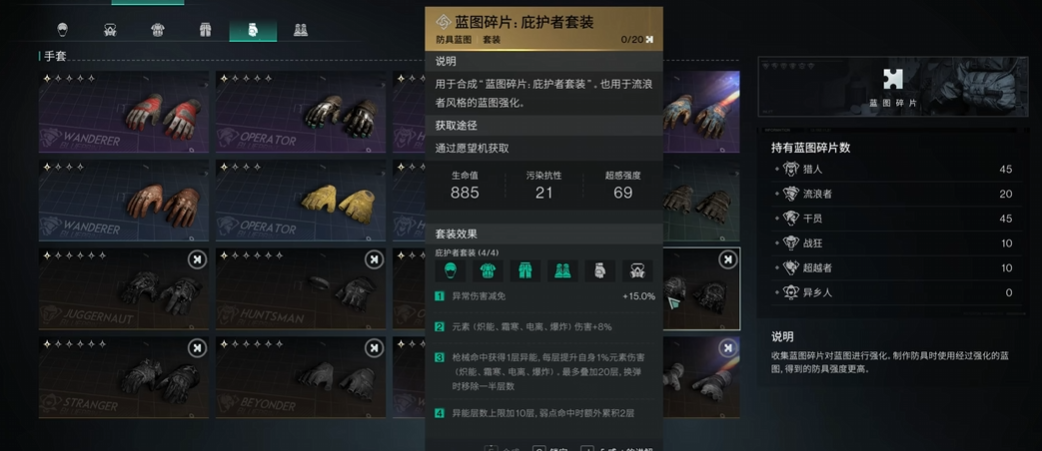Image resolution: width=1042 pixels, height=451 pixels.
Task: Open the yellow Operator gloves blueprint
Action: [300, 201]
